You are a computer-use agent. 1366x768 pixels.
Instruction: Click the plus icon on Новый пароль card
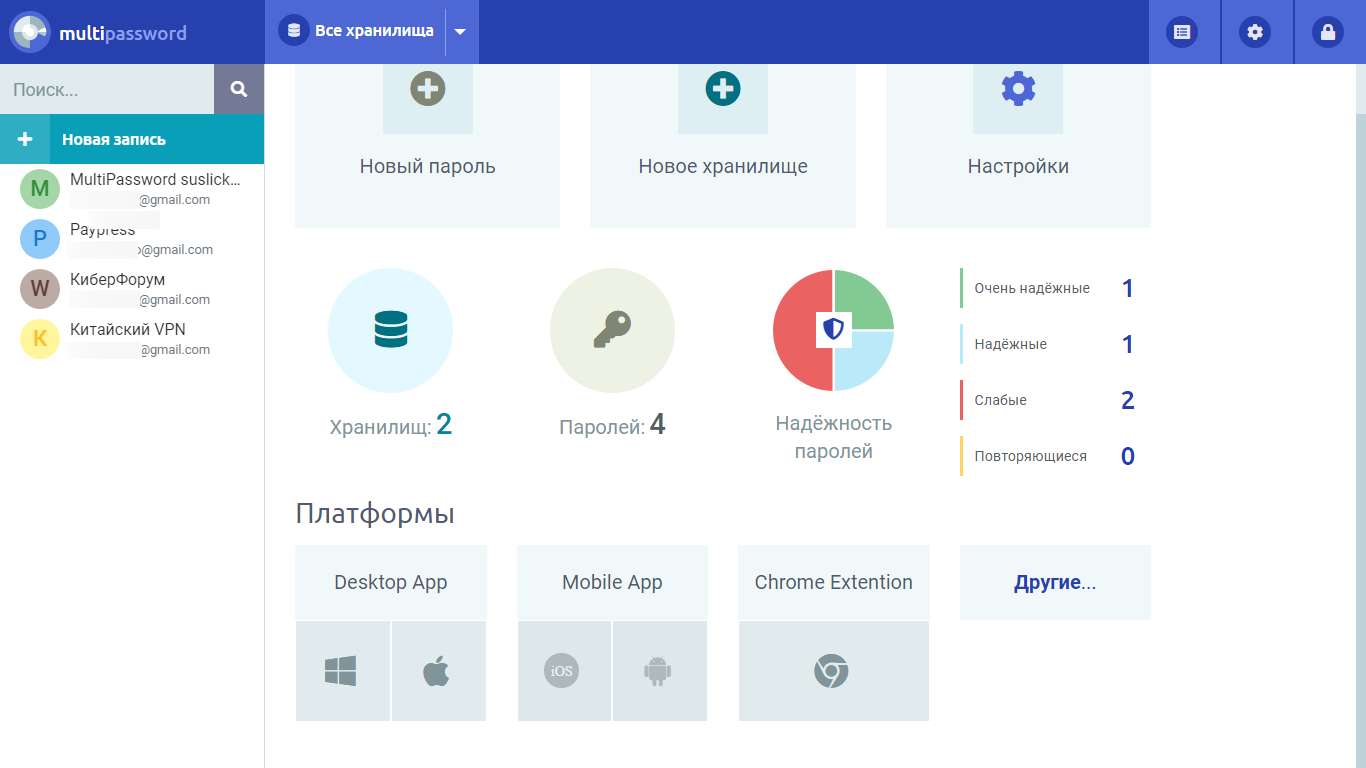(427, 89)
